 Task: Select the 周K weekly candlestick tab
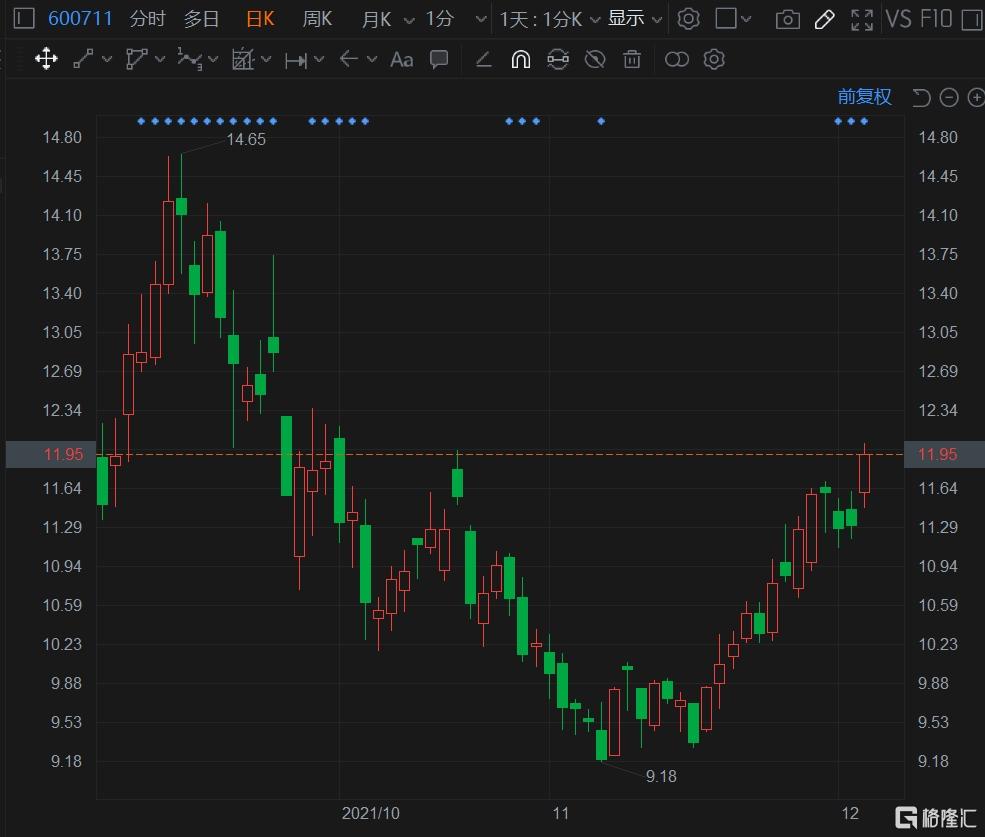click(317, 19)
